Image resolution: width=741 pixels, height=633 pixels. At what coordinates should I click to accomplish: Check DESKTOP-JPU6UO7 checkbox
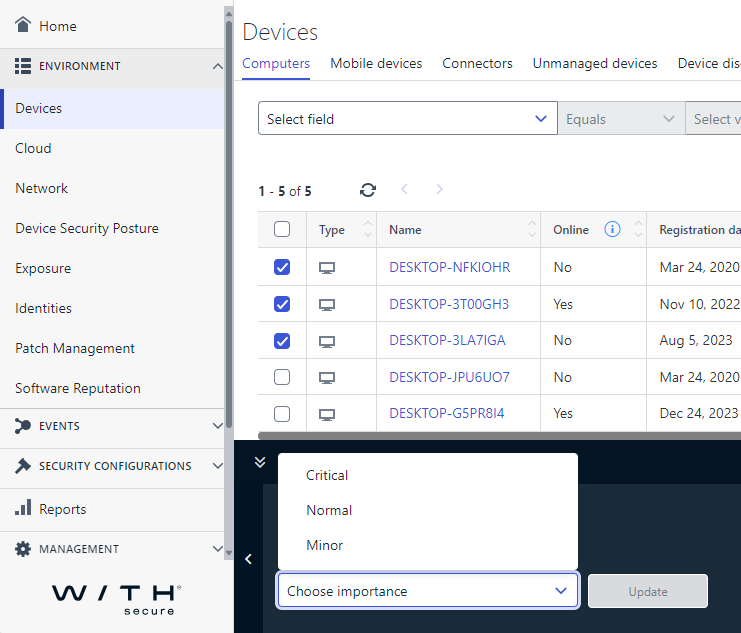pos(282,377)
